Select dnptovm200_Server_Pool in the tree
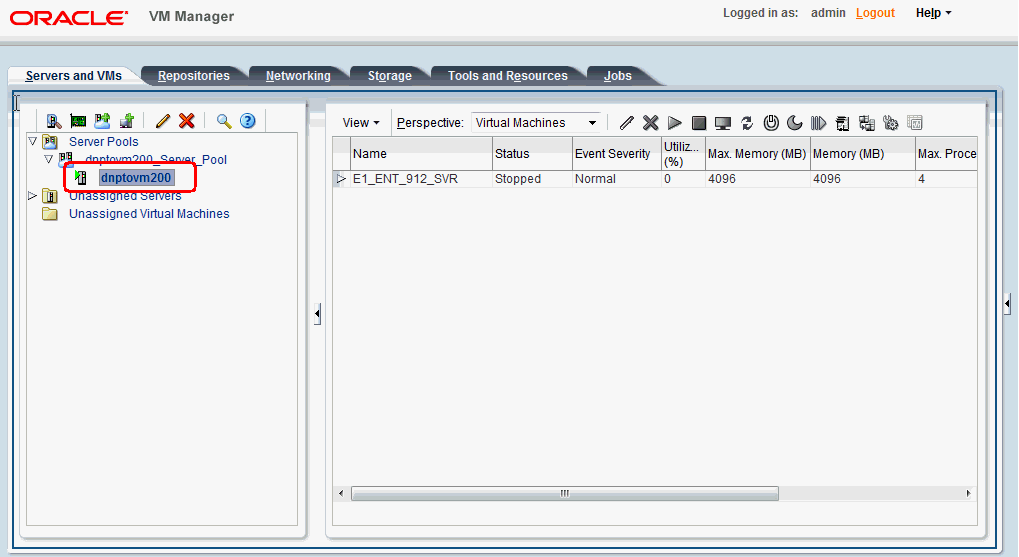The image size is (1019, 557). [x=156, y=159]
